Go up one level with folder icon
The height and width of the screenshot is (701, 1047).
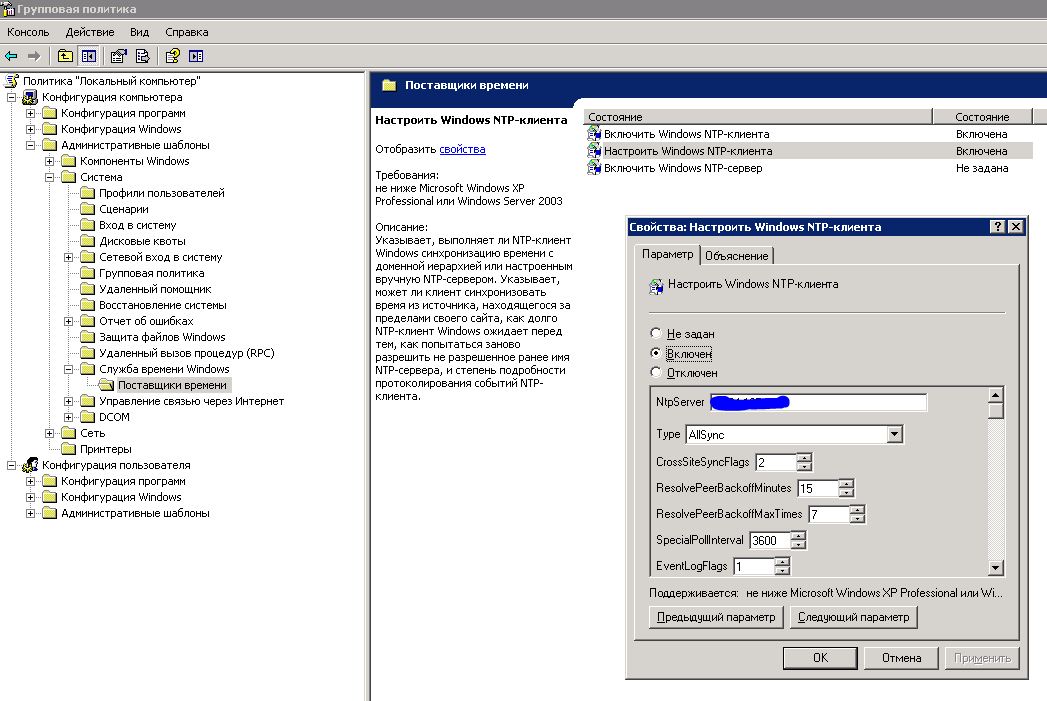(x=65, y=56)
